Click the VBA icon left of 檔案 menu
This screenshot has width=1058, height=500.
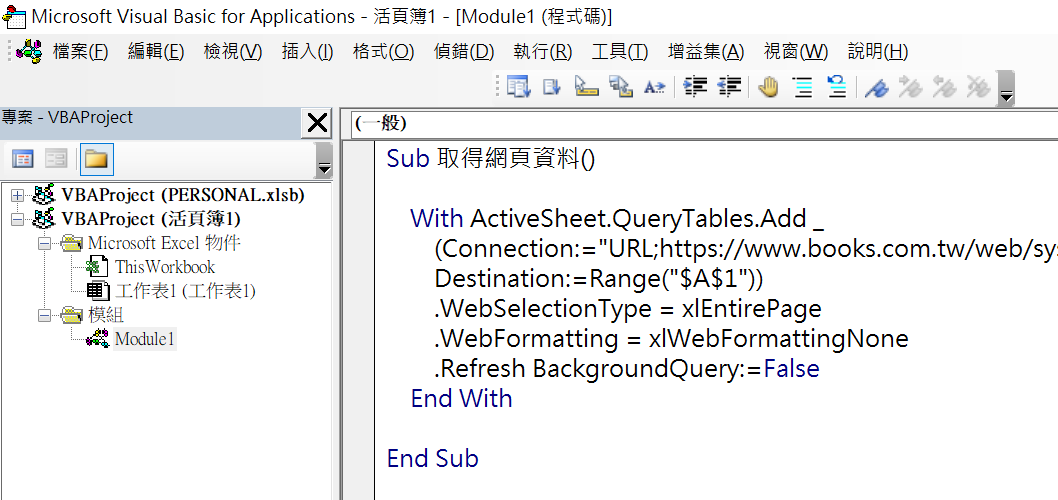point(29,51)
